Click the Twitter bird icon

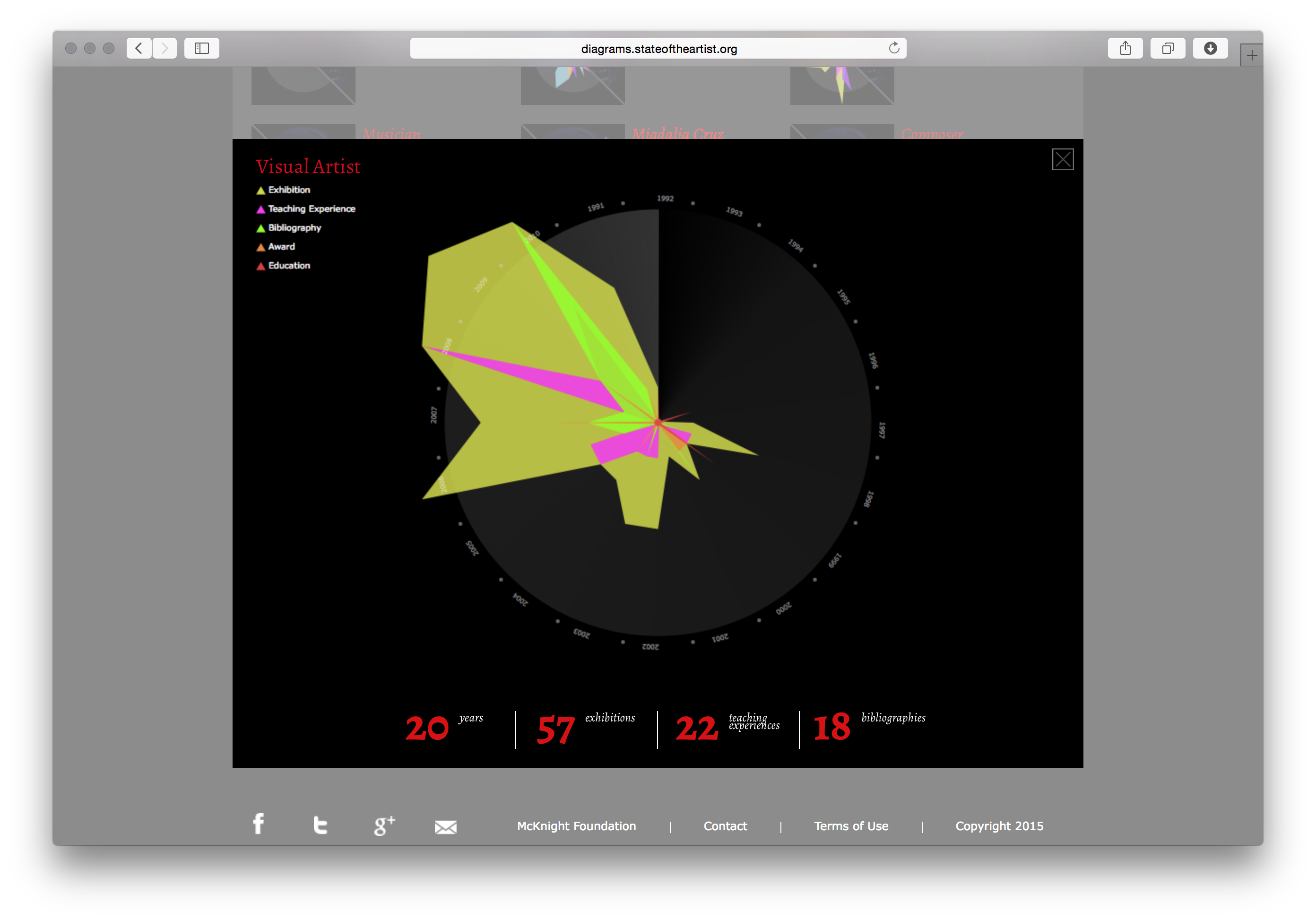(321, 825)
